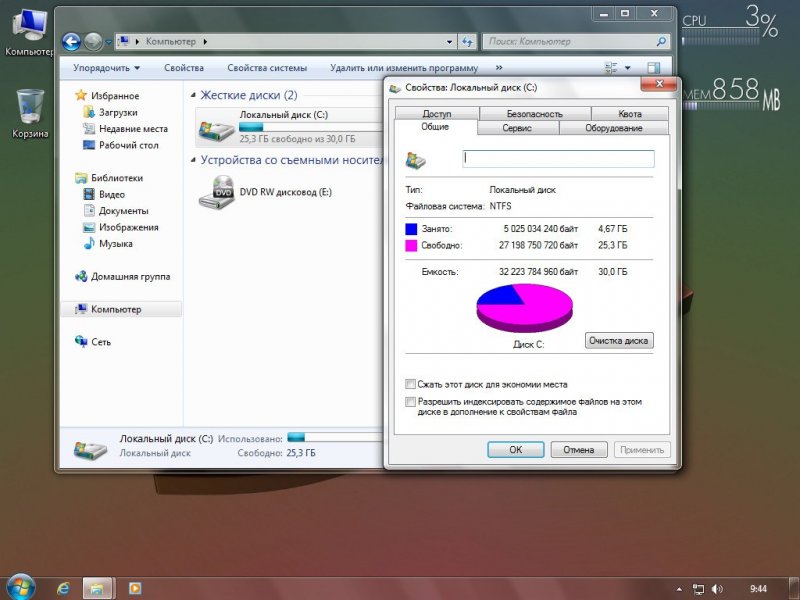Click the Очистка диска button

pyautogui.click(x=619, y=340)
